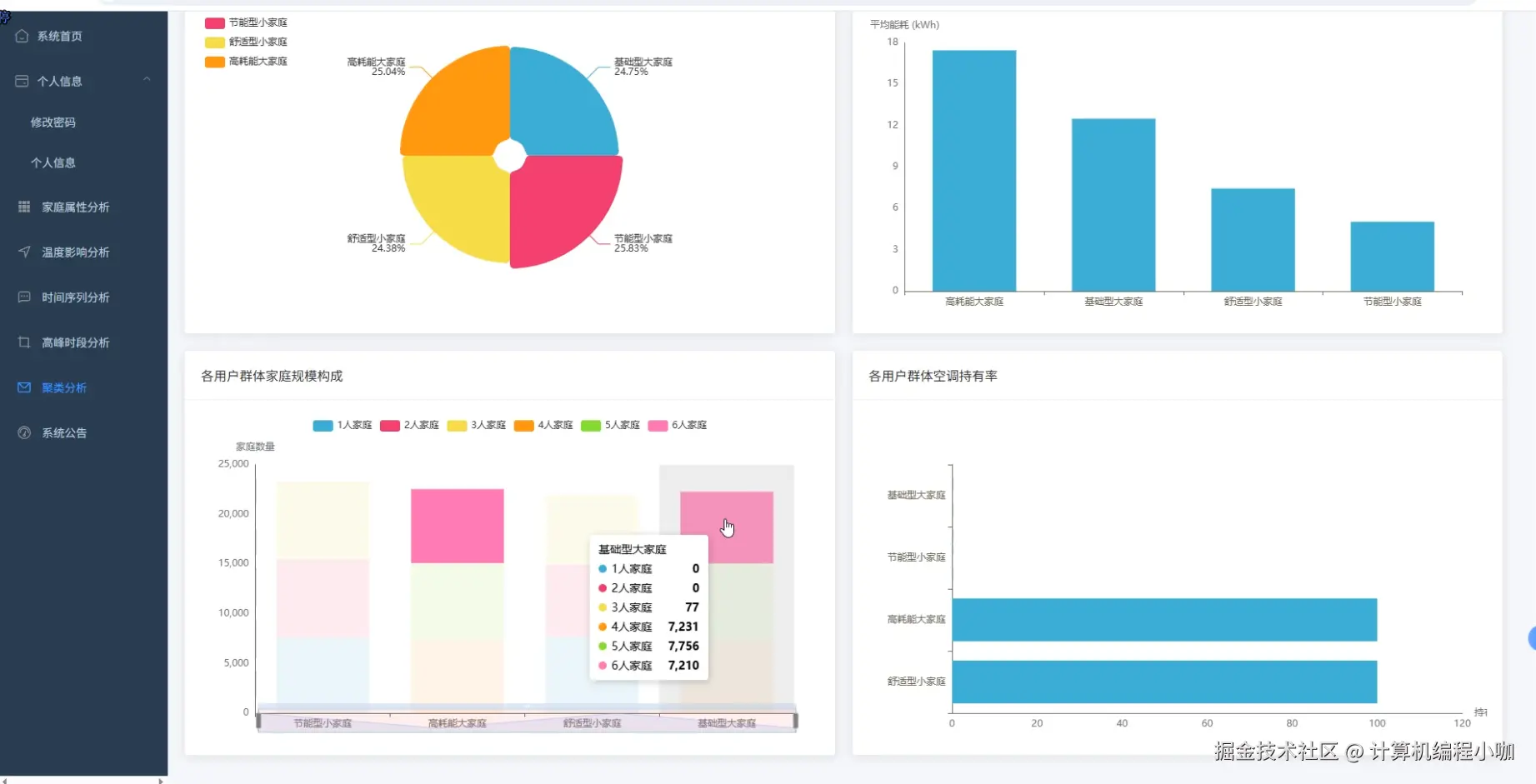1536x784 pixels.
Task: Open the 个人信息 submenu item under 修改密码
Action: click(x=53, y=162)
